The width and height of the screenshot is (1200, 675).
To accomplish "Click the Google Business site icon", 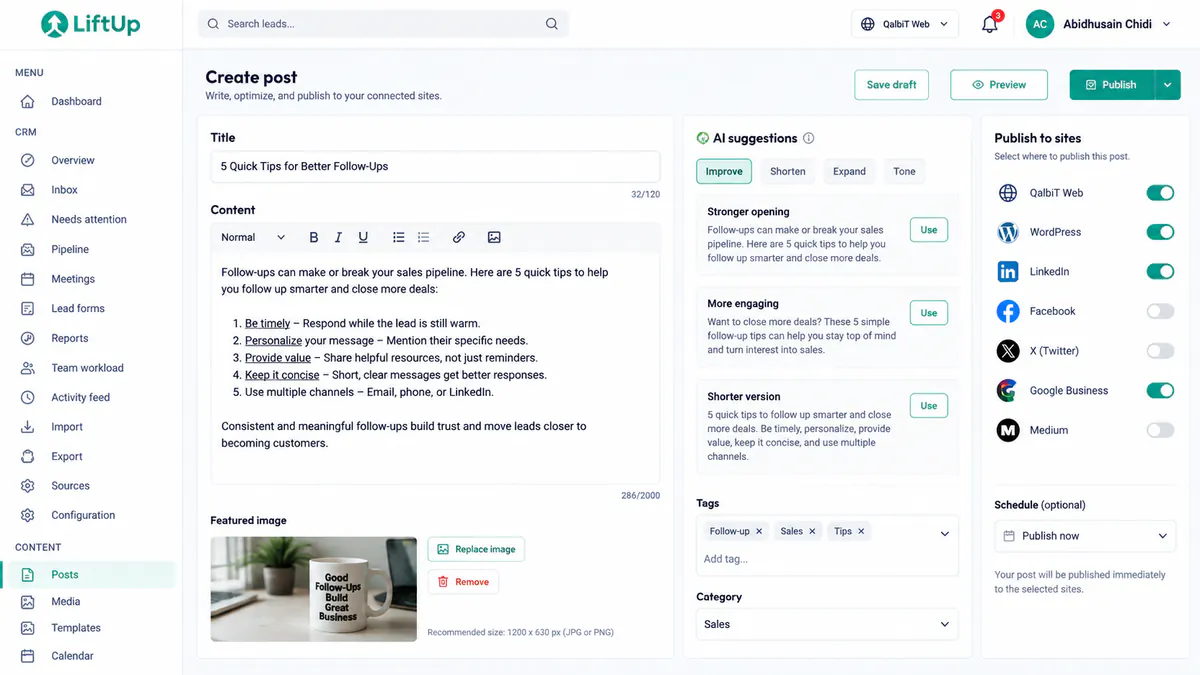I will tap(1008, 390).
